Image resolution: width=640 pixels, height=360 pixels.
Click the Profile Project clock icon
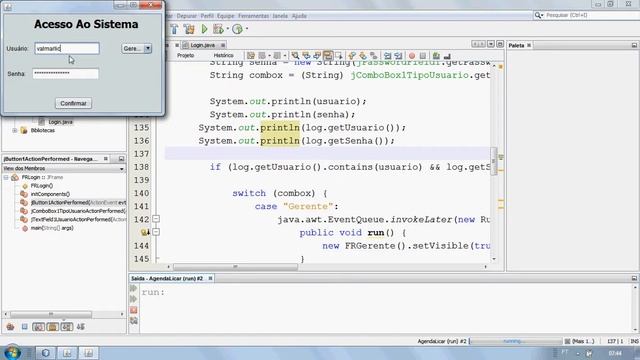237,29
